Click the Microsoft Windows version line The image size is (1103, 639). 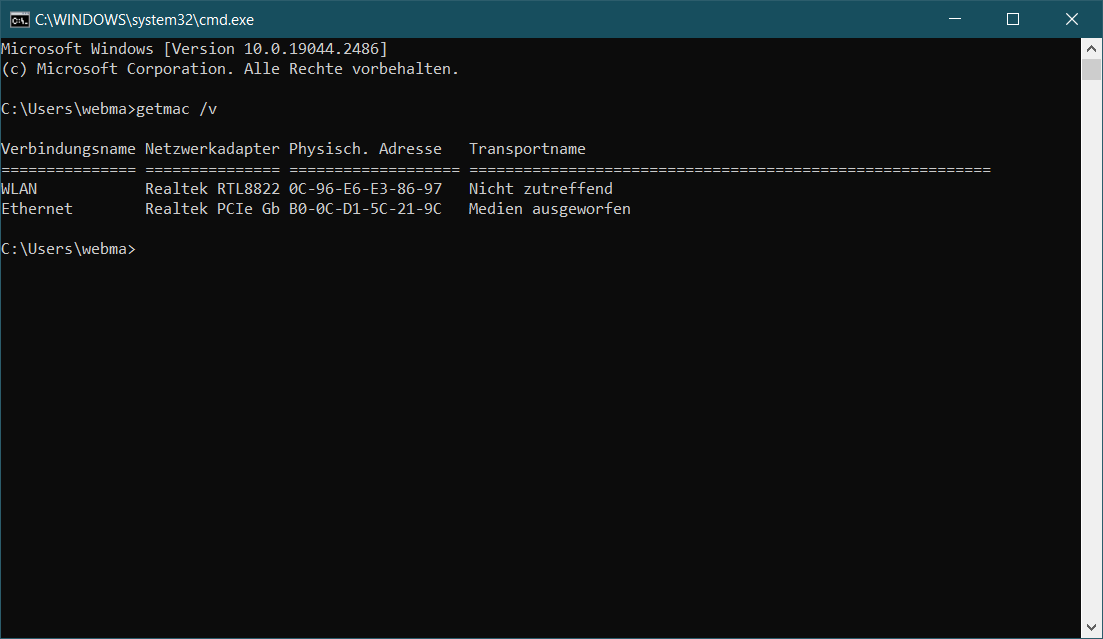pyautogui.click(x=194, y=49)
